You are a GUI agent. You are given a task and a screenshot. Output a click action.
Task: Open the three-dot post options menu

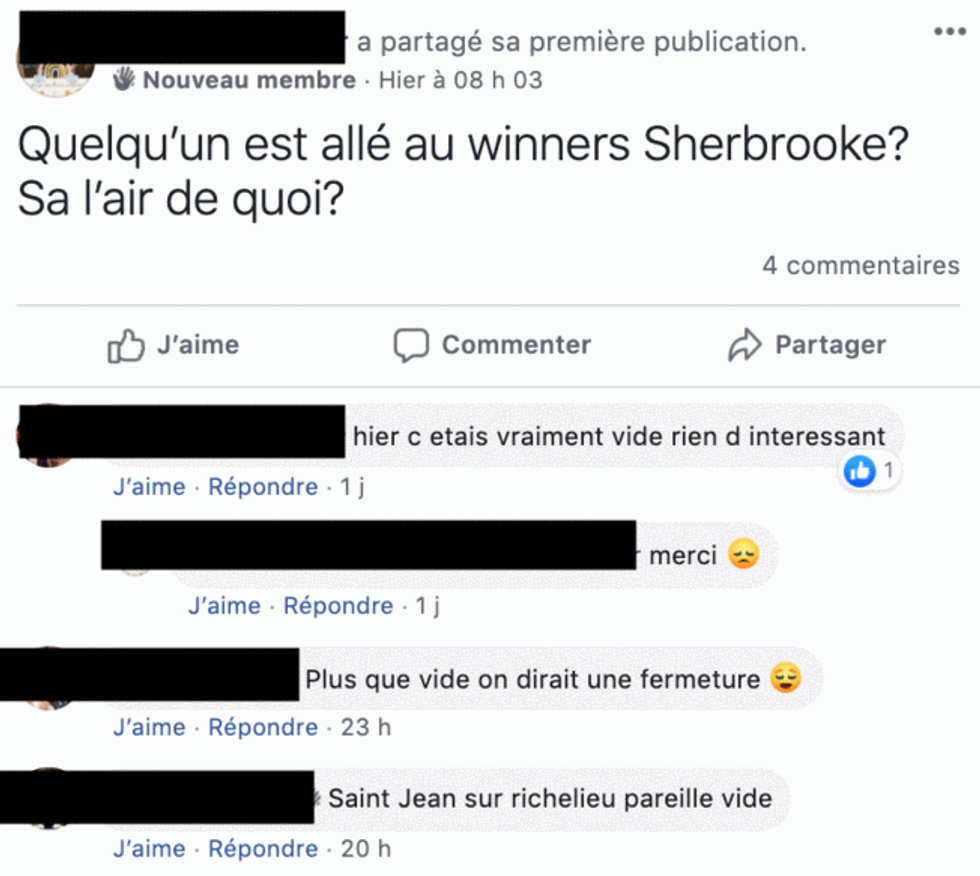[x=949, y=31]
